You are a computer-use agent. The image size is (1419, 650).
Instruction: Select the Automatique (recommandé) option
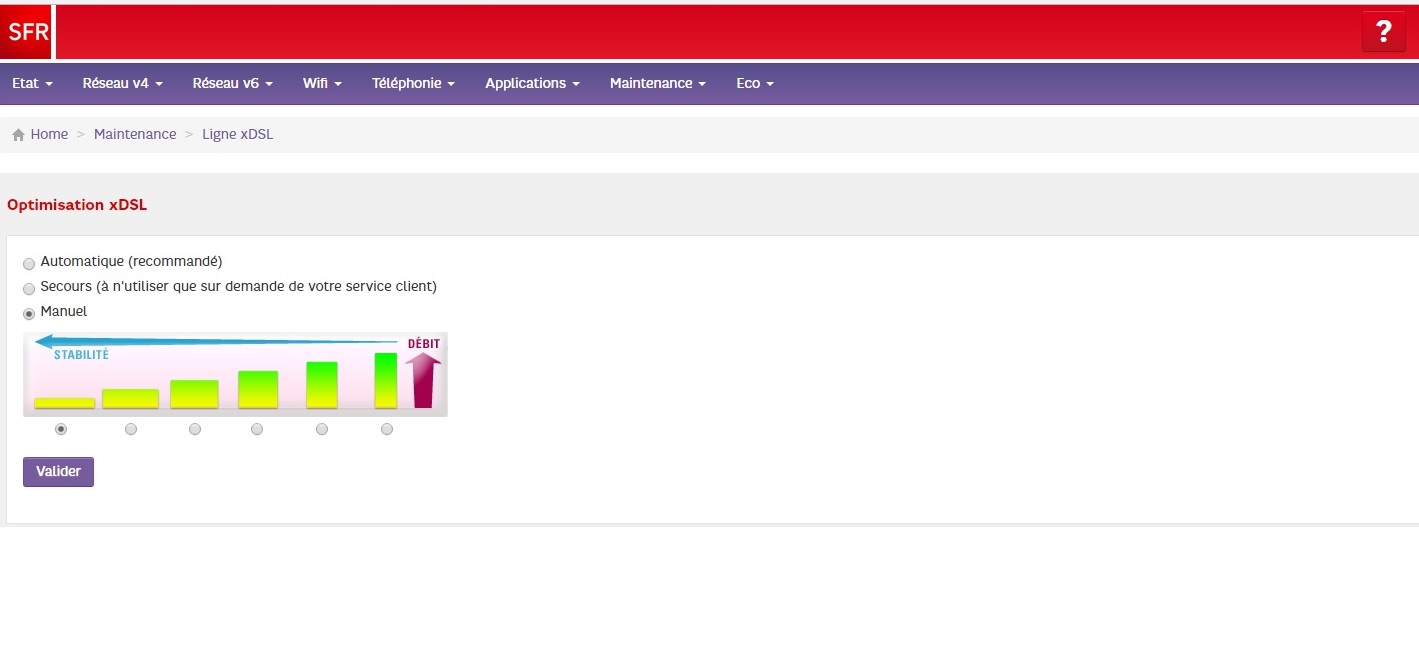point(29,263)
